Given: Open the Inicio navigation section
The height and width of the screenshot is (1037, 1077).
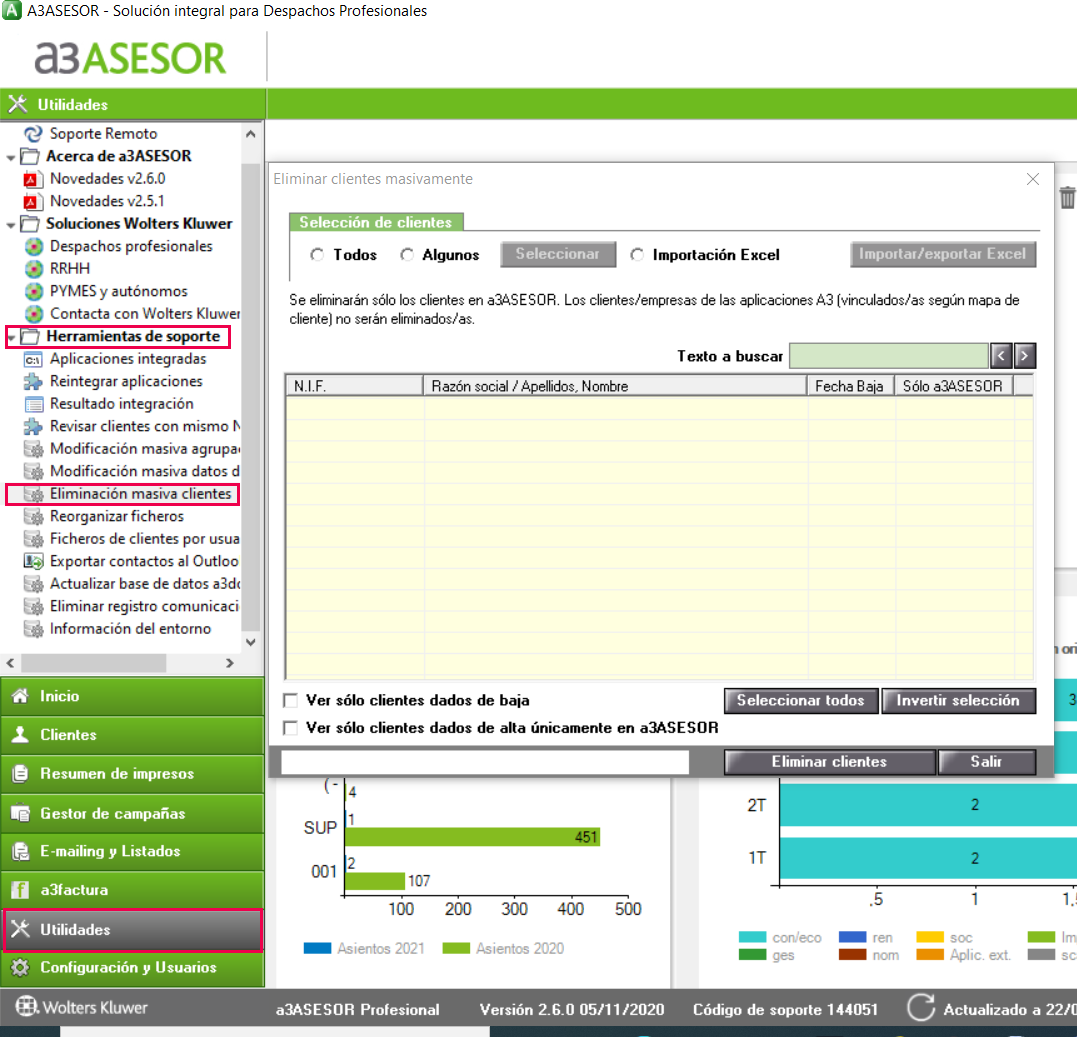Looking at the screenshot, I should tap(132, 696).
